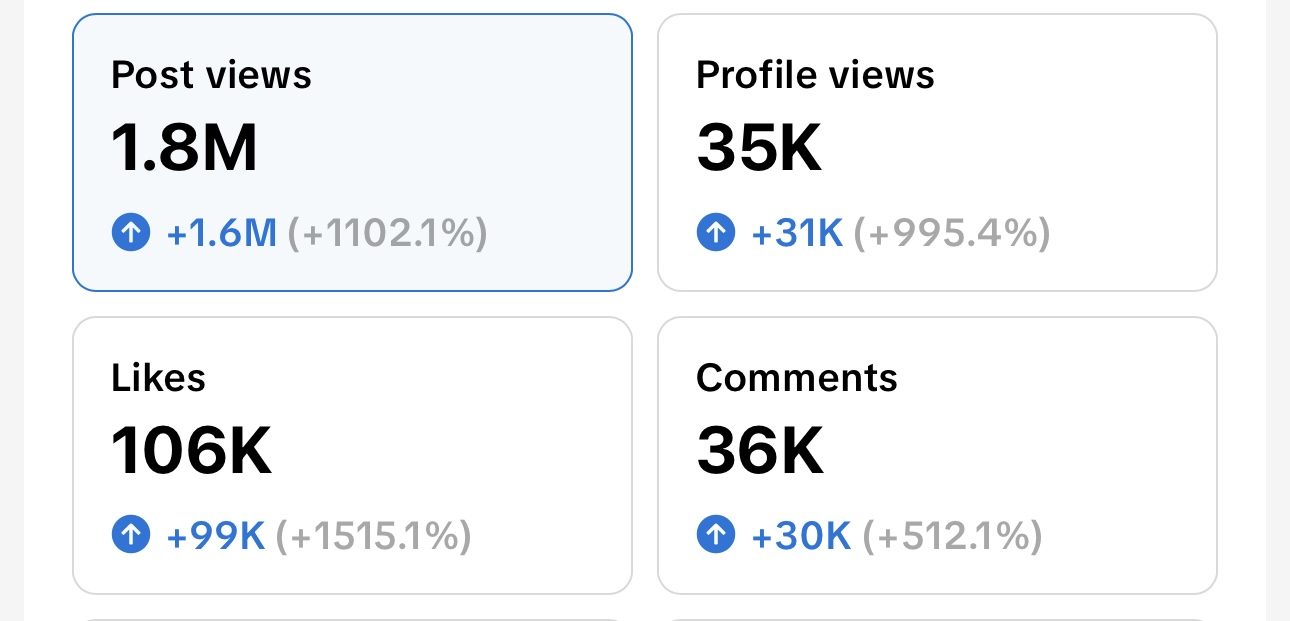This screenshot has width=1290, height=621.
Task: Click the +1515.1% percentage text
Action: [373, 537]
